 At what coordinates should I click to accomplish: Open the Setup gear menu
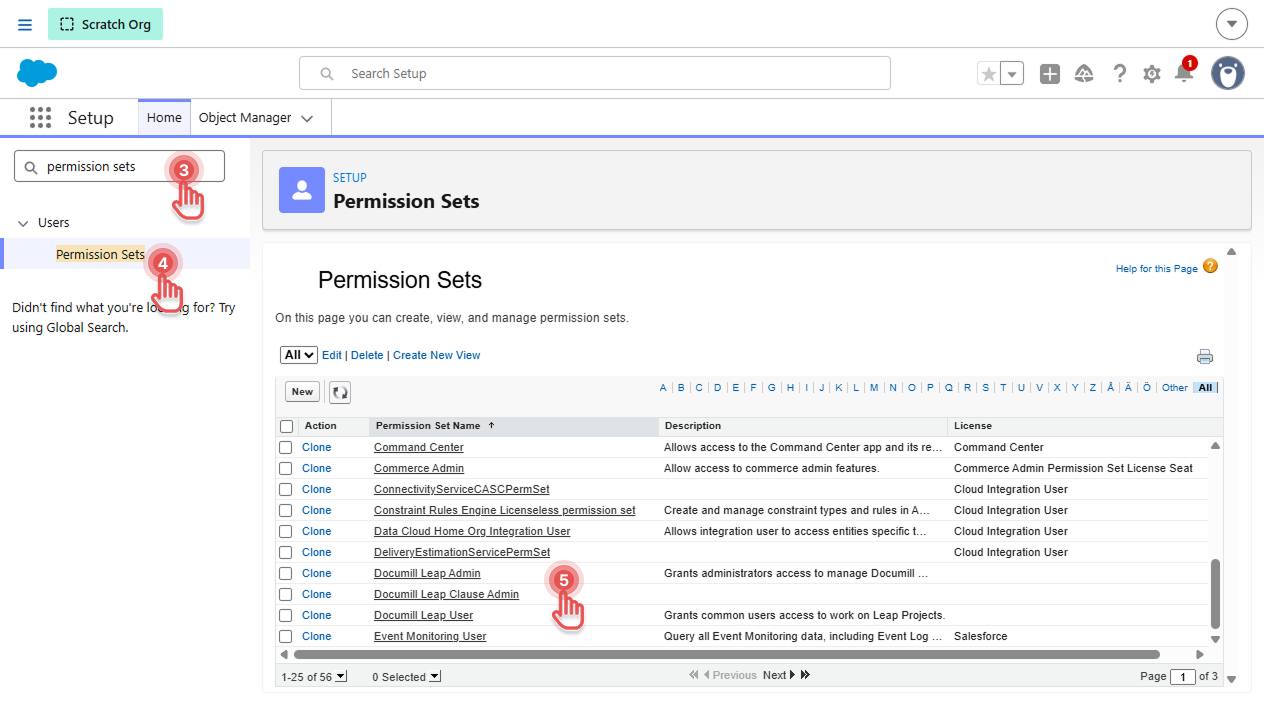tap(1152, 74)
